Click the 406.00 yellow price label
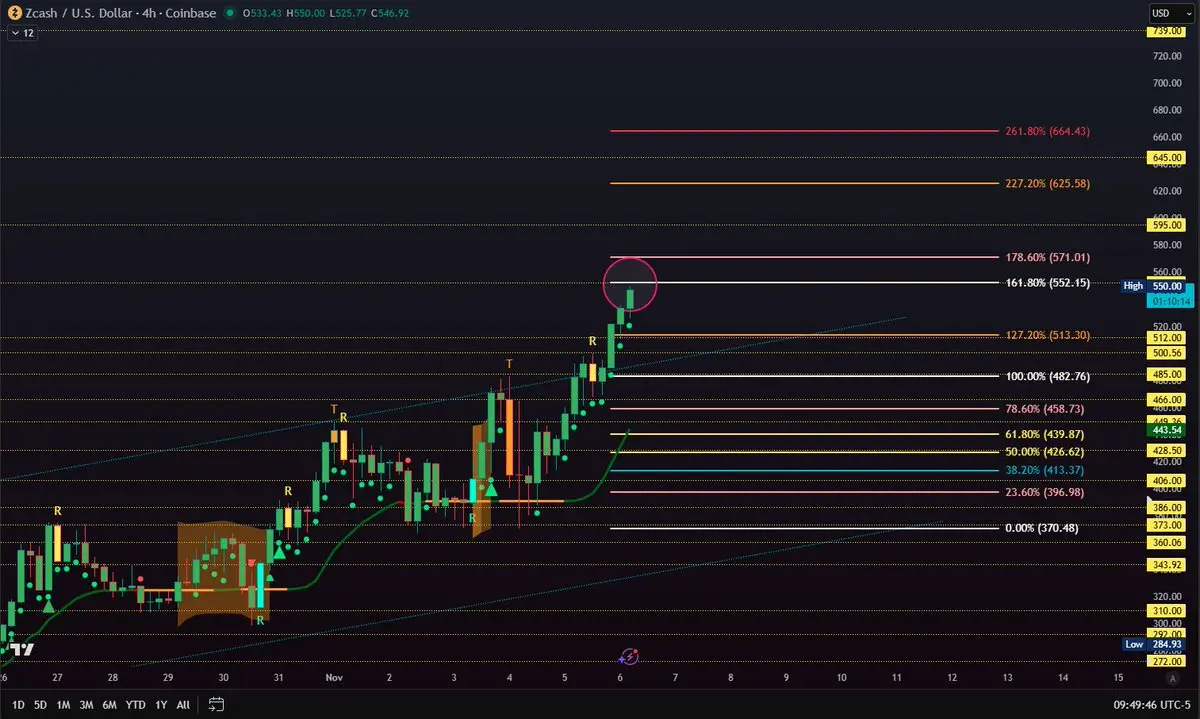 [1165, 481]
